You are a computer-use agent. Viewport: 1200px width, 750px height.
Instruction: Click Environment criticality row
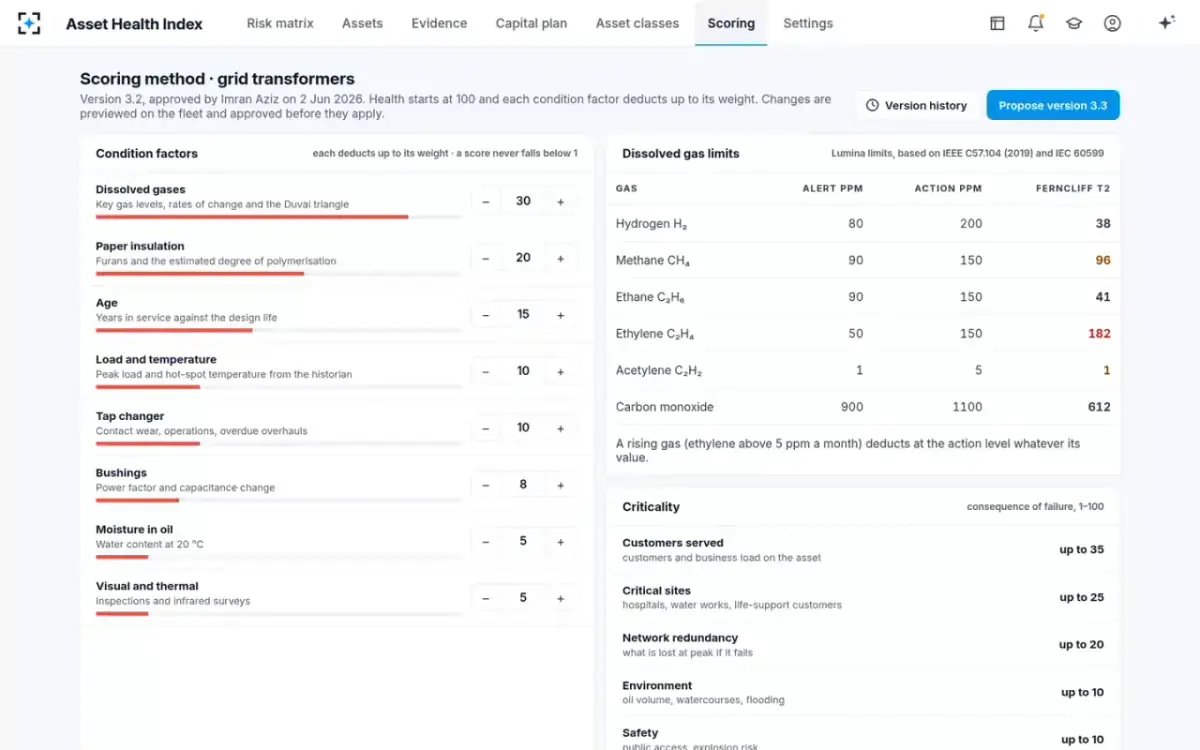tap(863, 692)
